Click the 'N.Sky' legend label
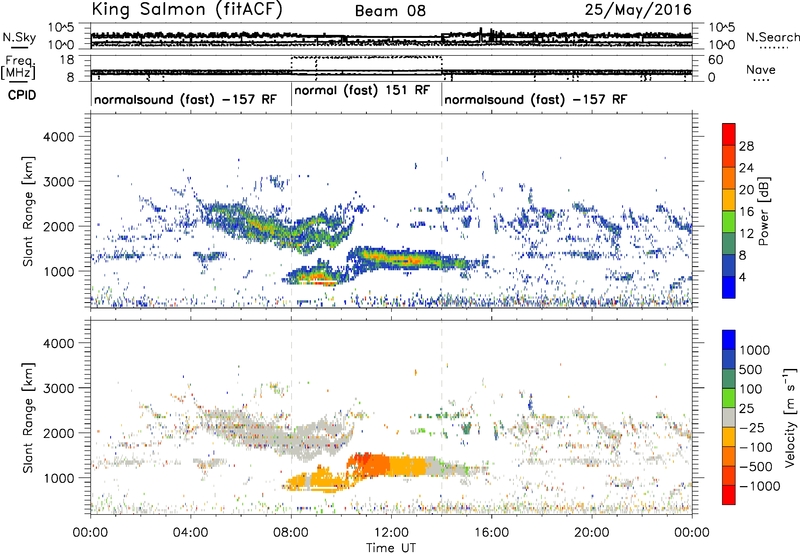This screenshot has height=554, width=800. [19, 37]
